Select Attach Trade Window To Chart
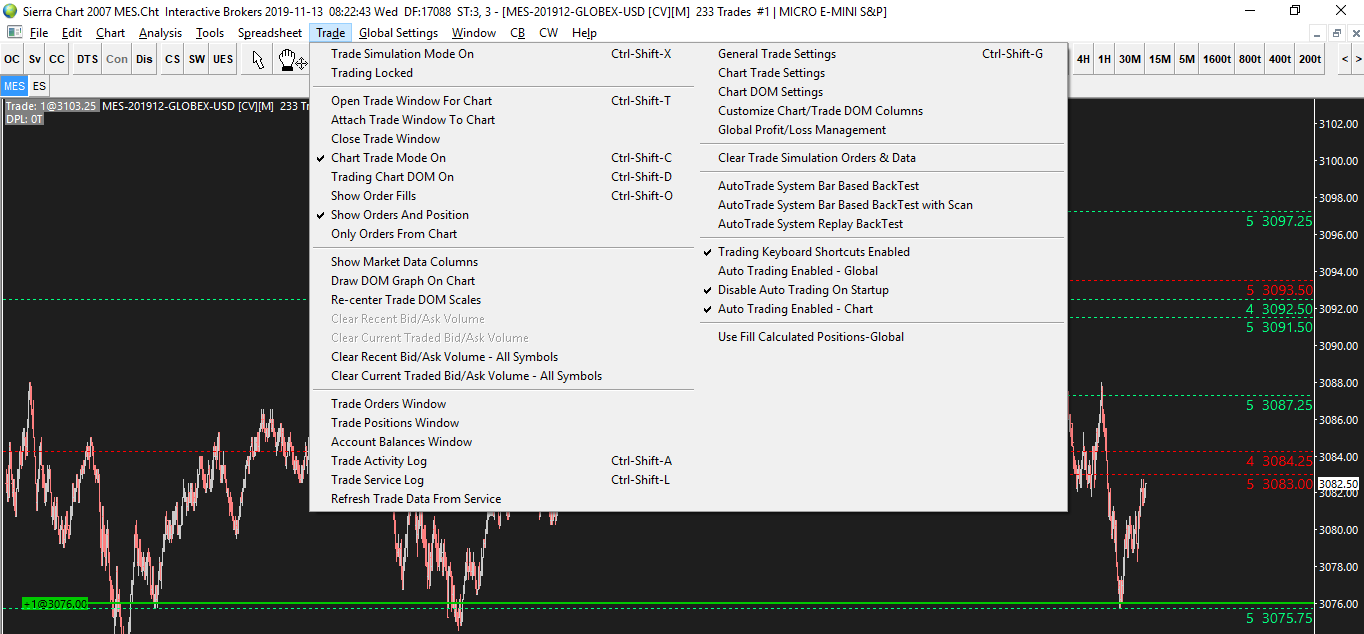This screenshot has height=634, width=1364. tap(501, 120)
